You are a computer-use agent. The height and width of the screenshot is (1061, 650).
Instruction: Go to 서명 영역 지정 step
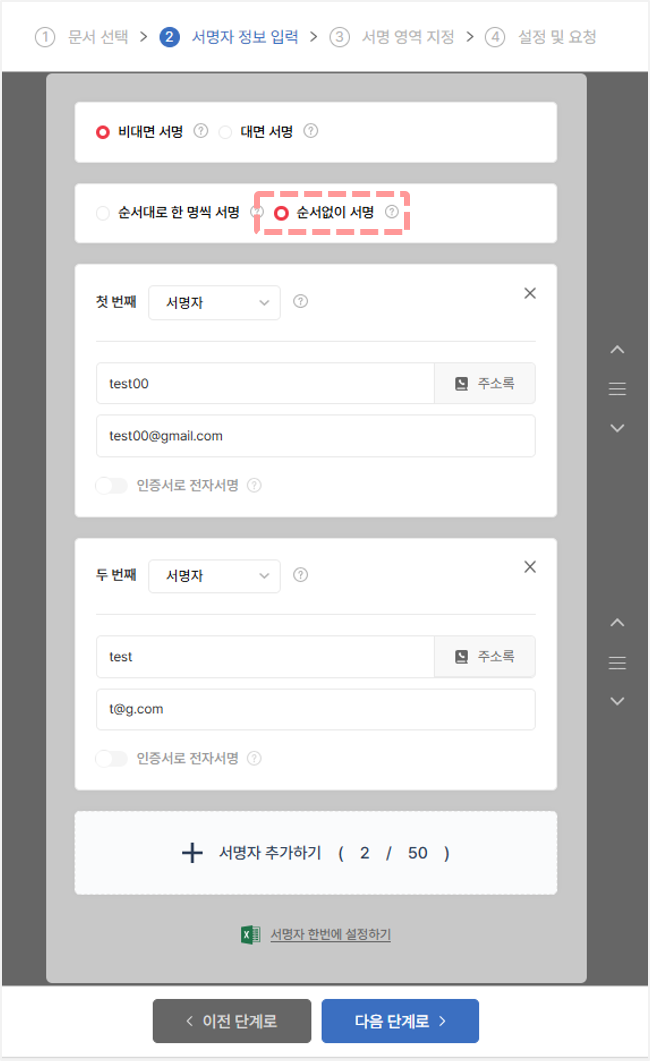pos(392,37)
